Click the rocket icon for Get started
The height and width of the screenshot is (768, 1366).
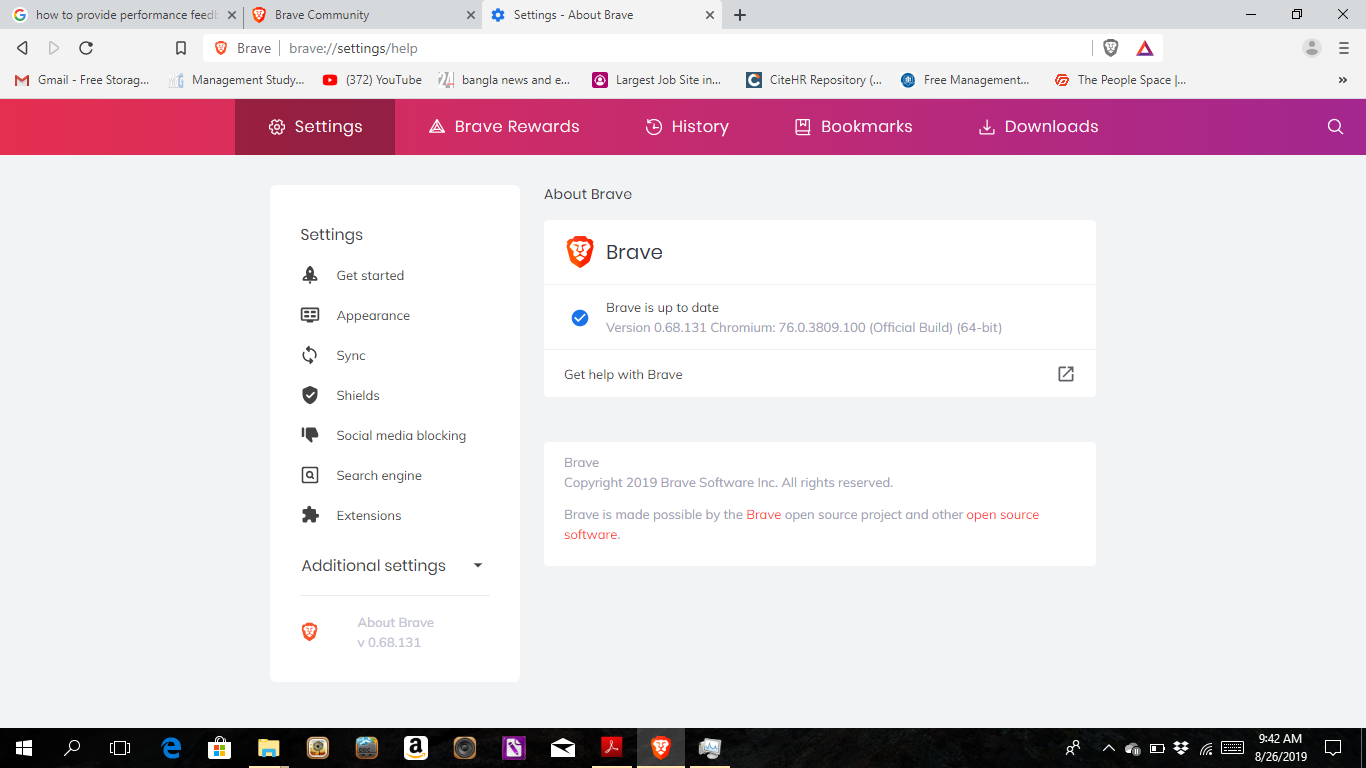pos(310,275)
